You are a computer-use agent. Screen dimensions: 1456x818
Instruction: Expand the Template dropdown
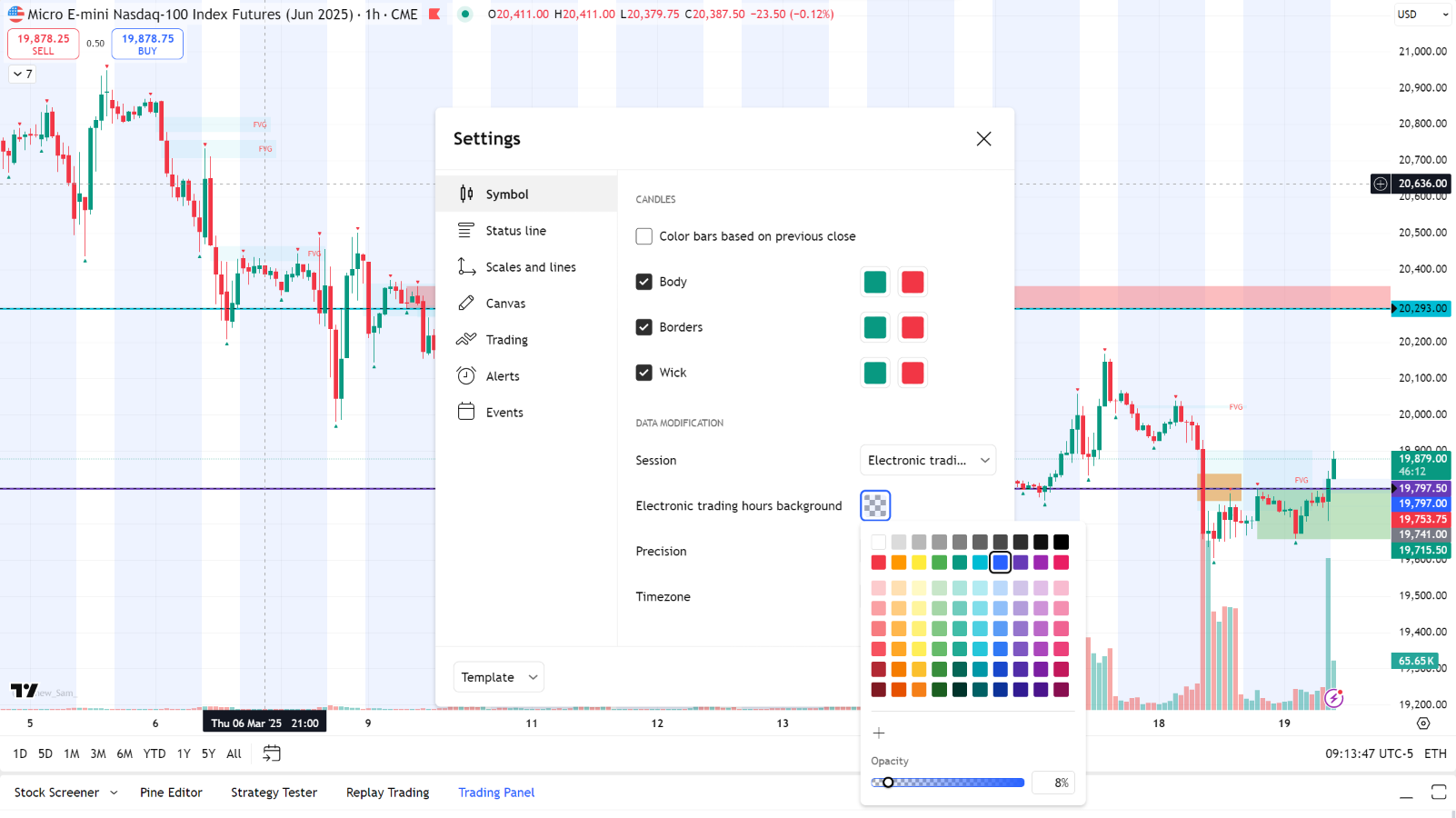[x=498, y=676]
